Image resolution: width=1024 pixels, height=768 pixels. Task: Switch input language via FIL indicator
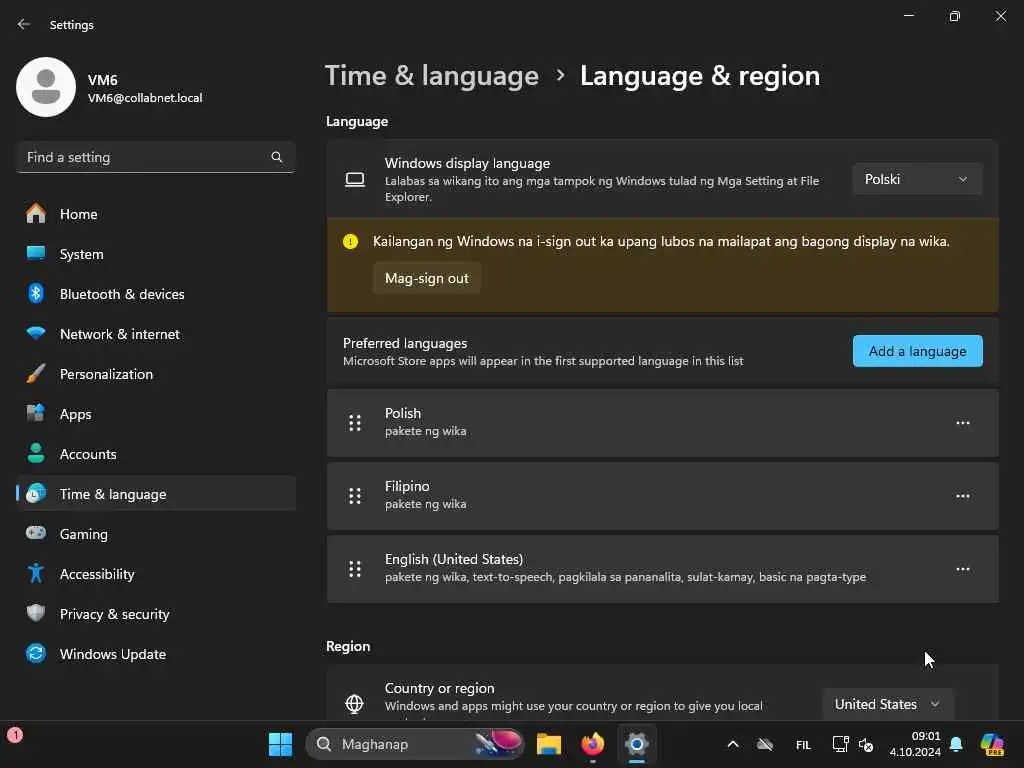[803, 744]
